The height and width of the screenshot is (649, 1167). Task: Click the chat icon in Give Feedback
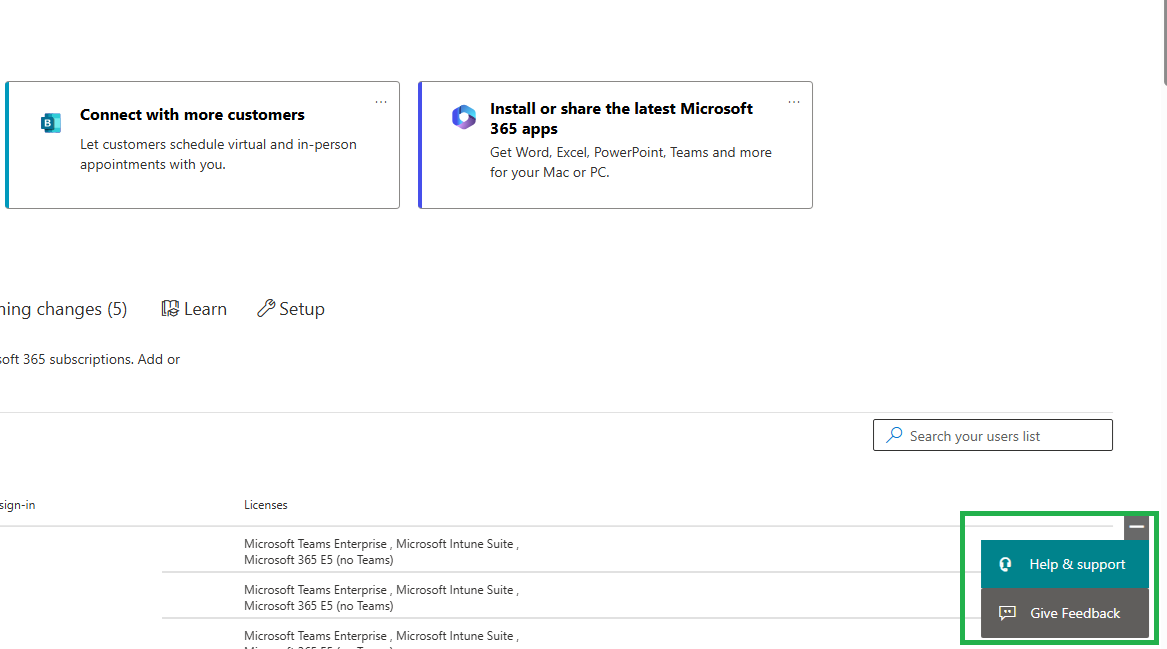(1007, 613)
